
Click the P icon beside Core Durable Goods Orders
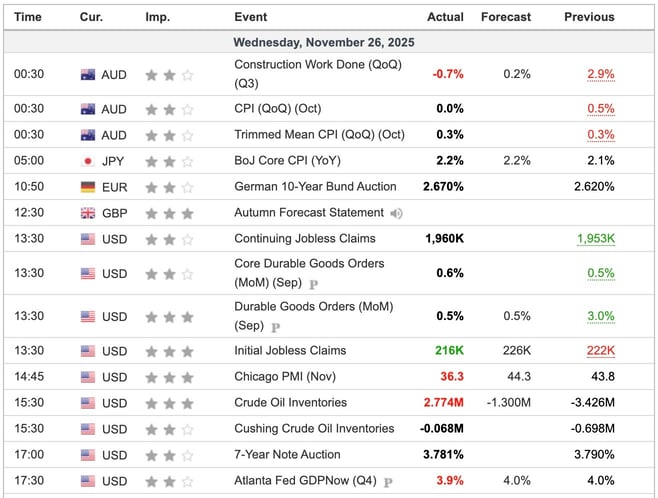(312, 284)
